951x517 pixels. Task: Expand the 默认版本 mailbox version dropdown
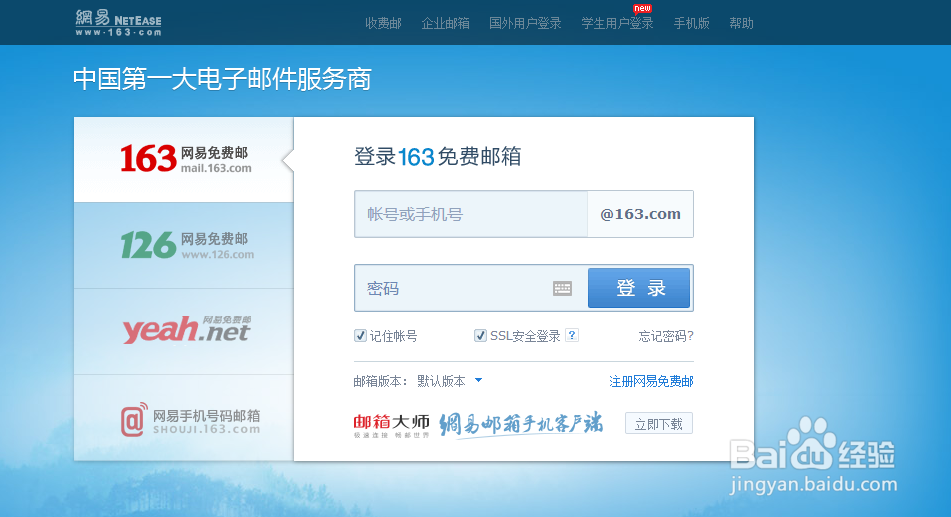coord(449,381)
